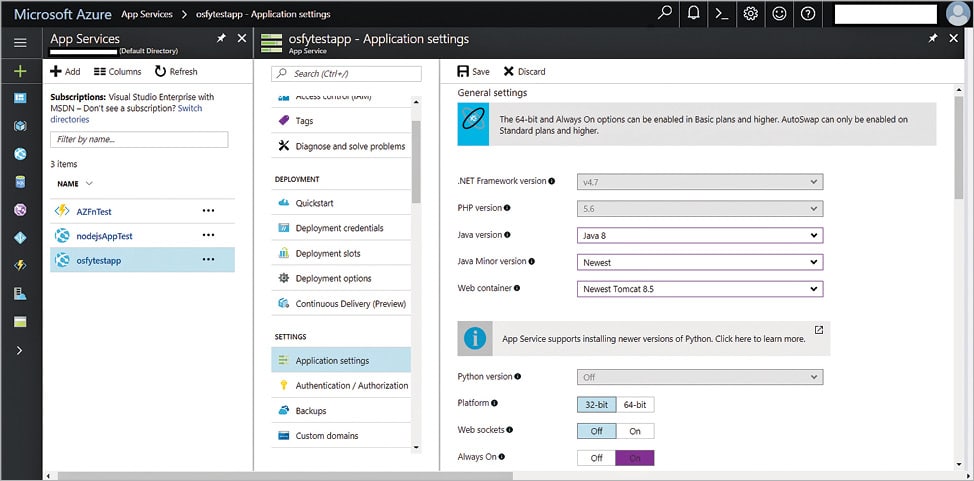Select 64-bit platform option
This screenshot has width=974, height=481.
[635, 404]
